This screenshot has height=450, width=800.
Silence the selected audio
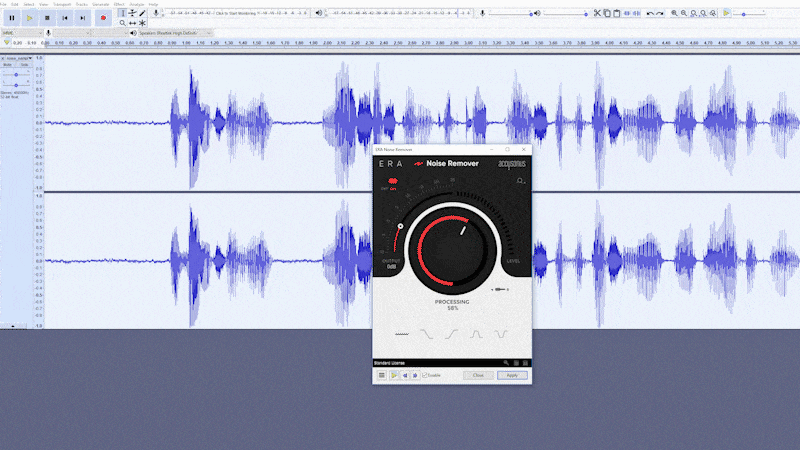(637, 13)
